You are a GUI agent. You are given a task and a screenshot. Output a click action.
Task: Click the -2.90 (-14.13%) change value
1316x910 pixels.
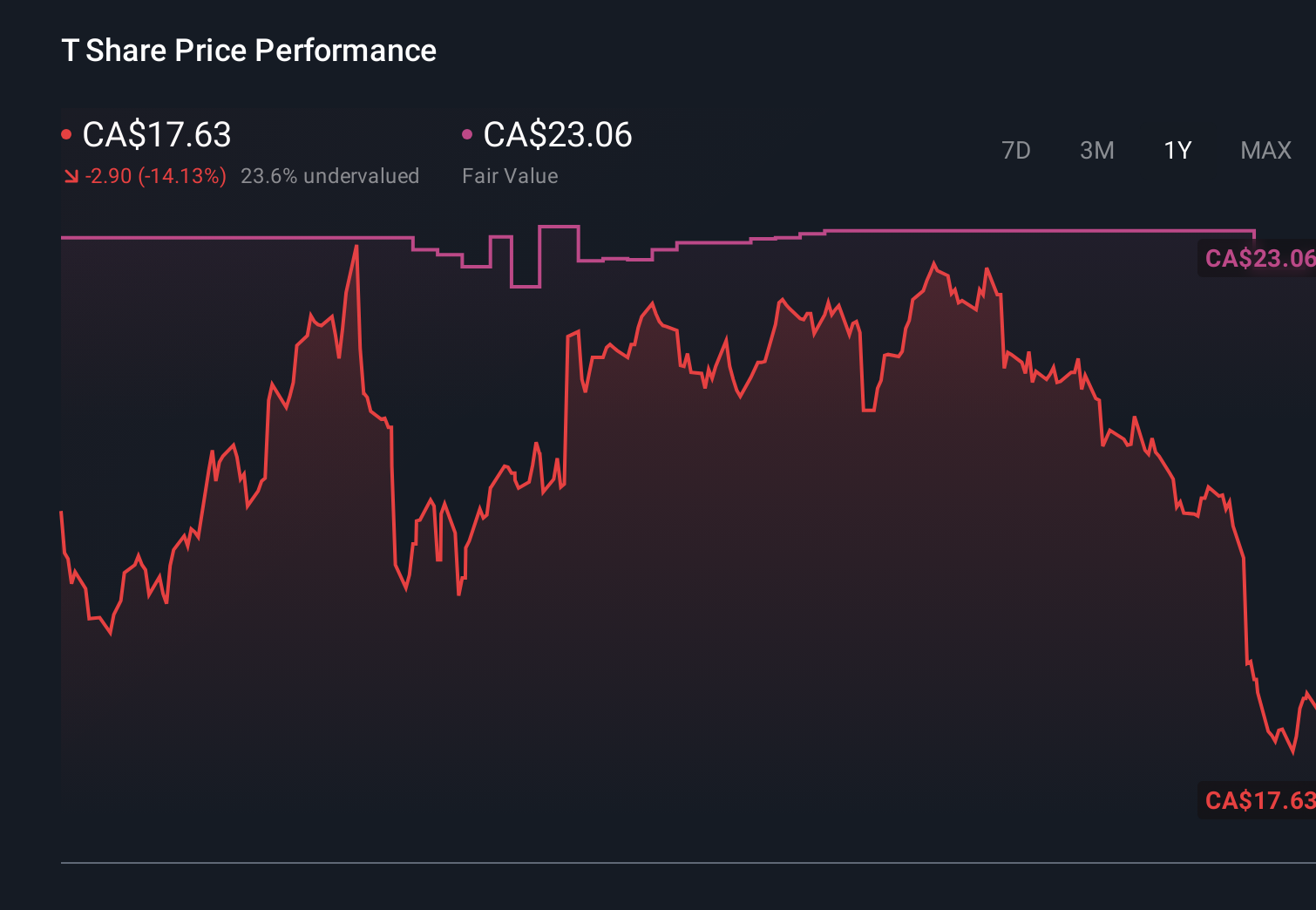153,175
